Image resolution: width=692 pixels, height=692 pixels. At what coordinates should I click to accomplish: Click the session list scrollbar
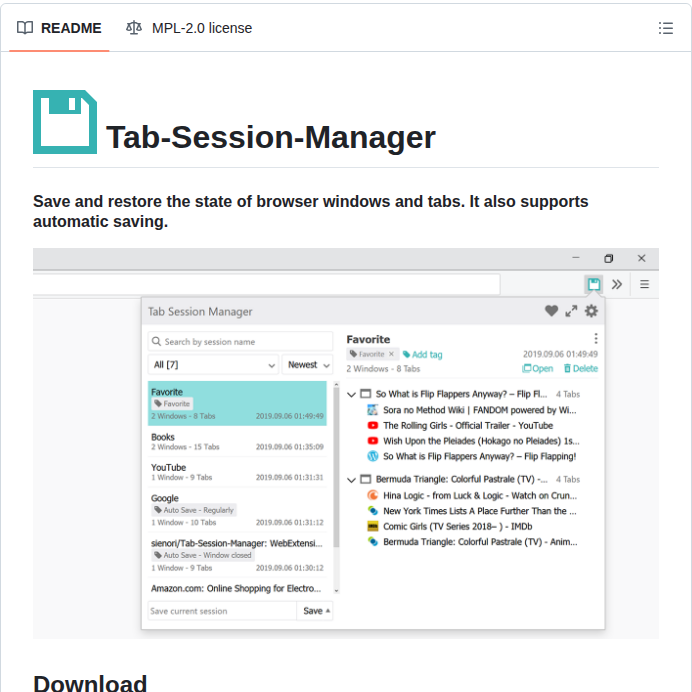click(x=336, y=468)
